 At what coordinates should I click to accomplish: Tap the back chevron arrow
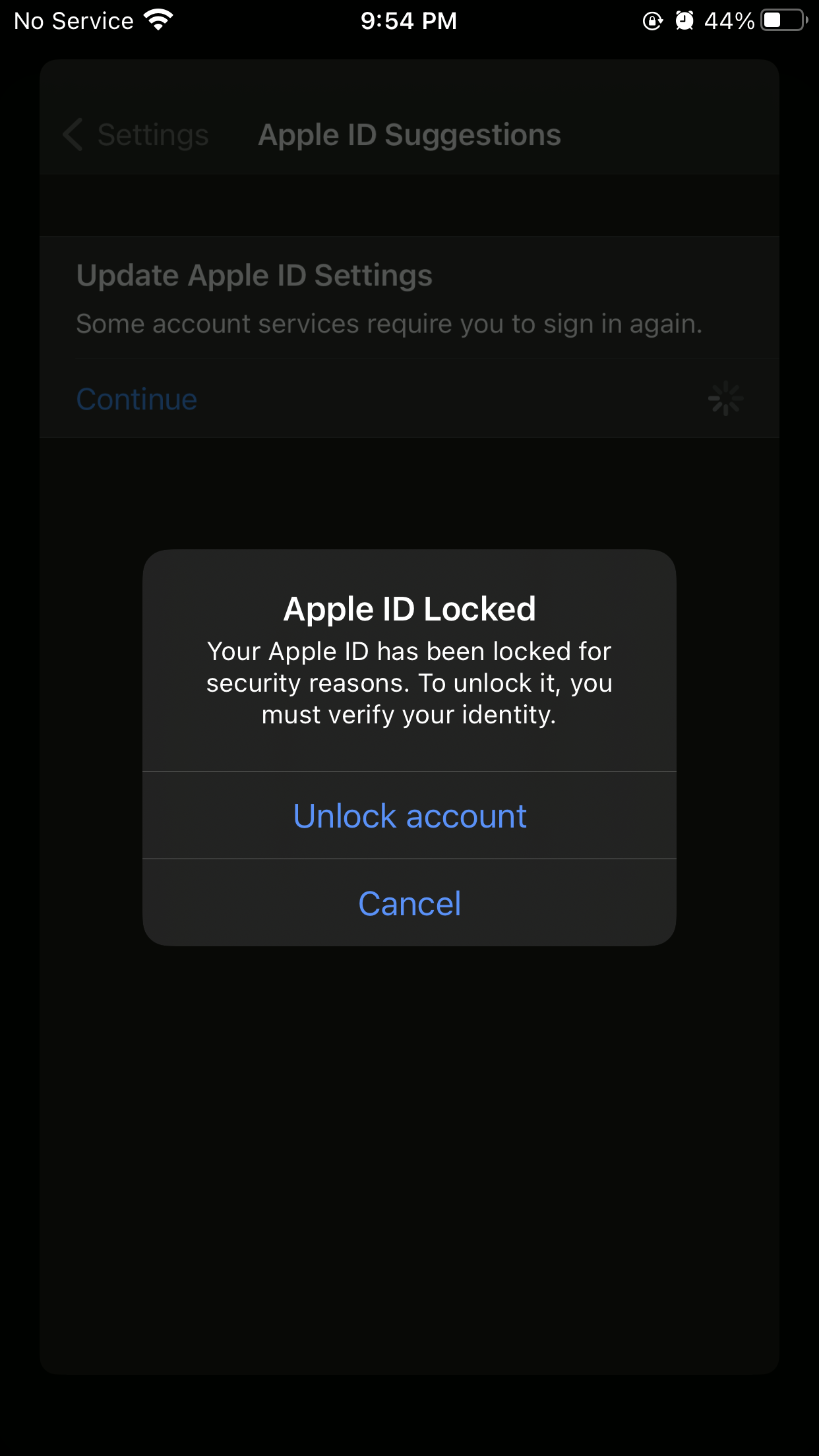73,135
